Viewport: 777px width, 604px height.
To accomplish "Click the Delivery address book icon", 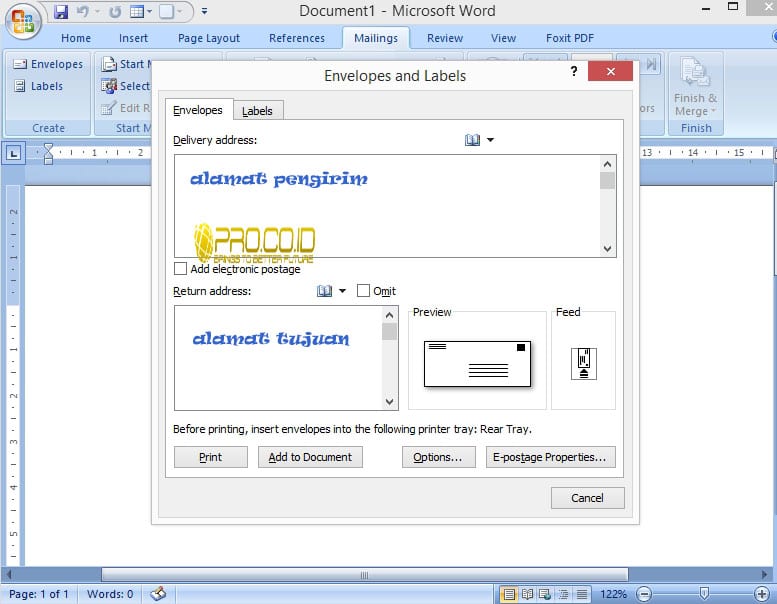I will (x=472, y=140).
